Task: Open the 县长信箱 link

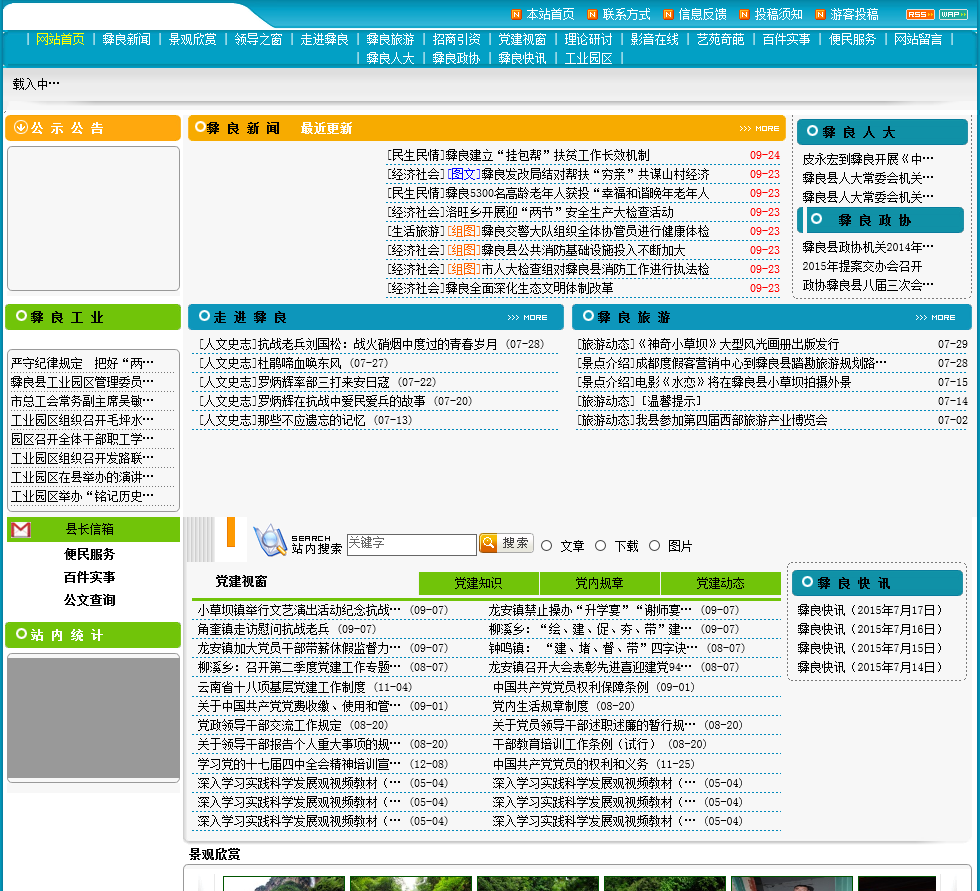Action: click(90, 529)
